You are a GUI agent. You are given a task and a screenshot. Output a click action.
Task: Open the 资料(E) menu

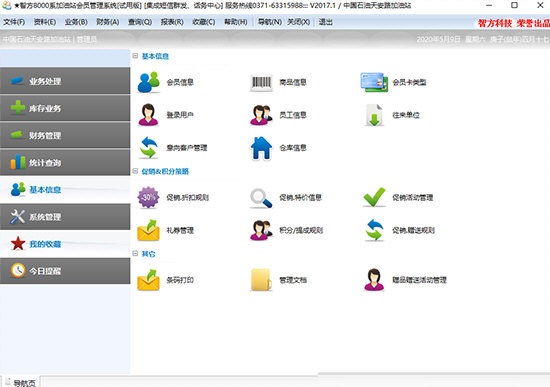45,22
